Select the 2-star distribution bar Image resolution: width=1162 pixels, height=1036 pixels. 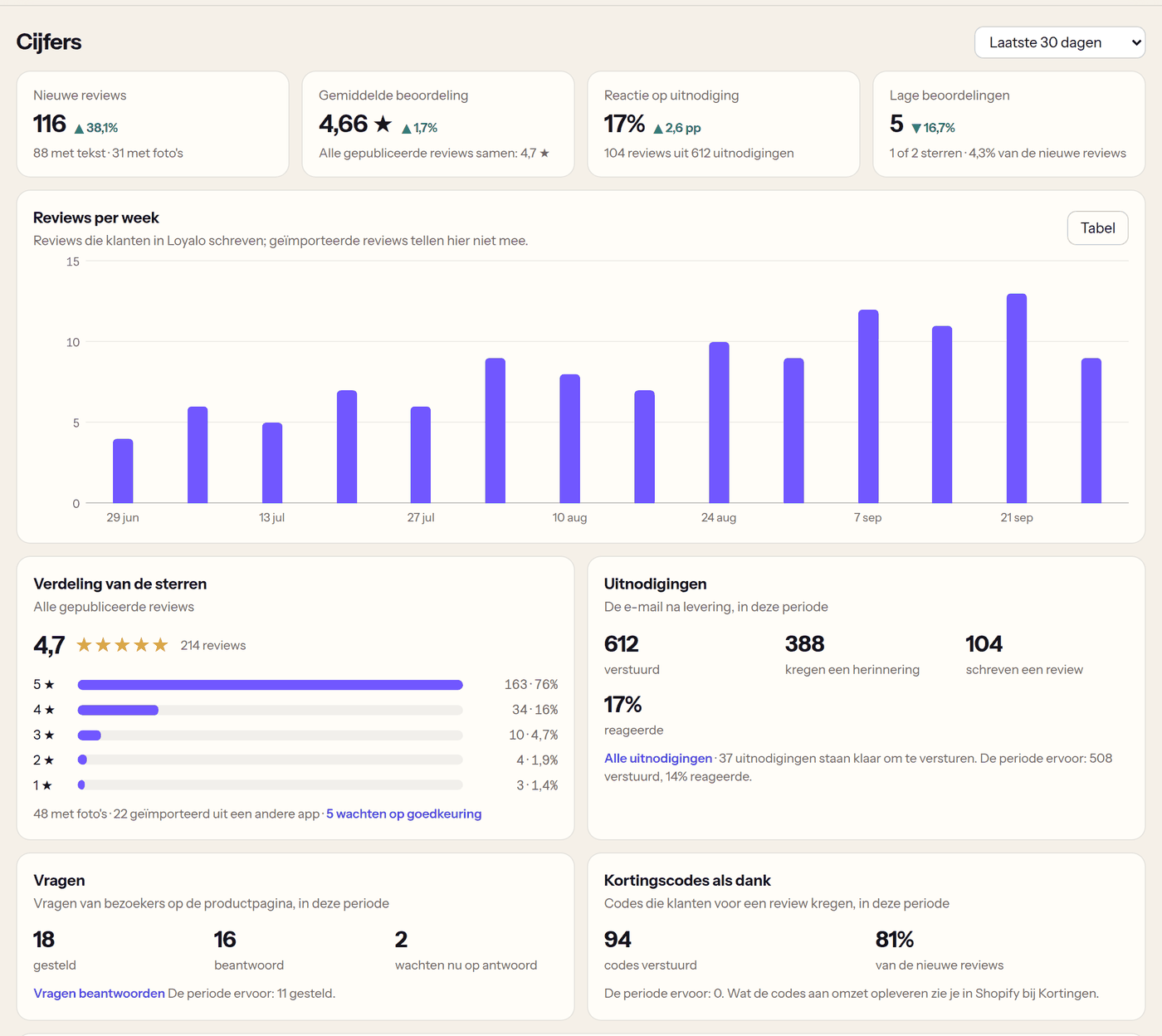click(x=270, y=760)
